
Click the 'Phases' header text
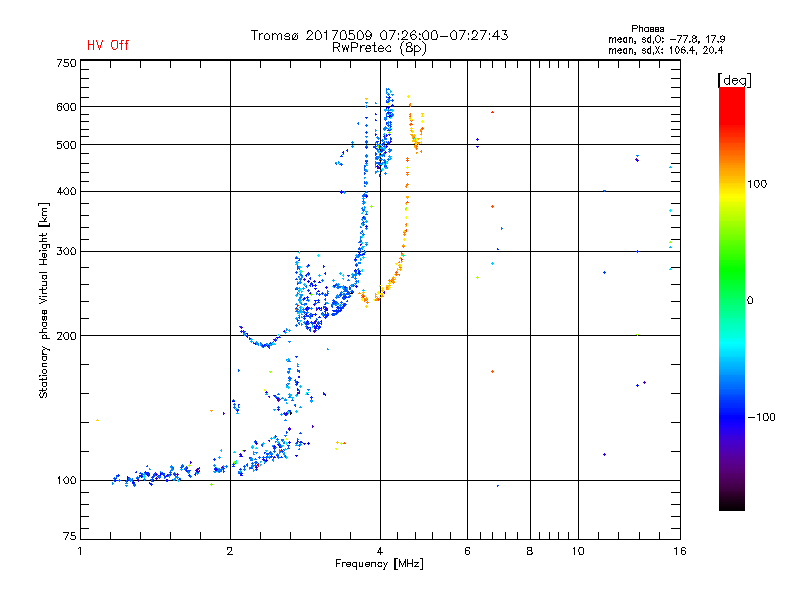coord(647,29)
